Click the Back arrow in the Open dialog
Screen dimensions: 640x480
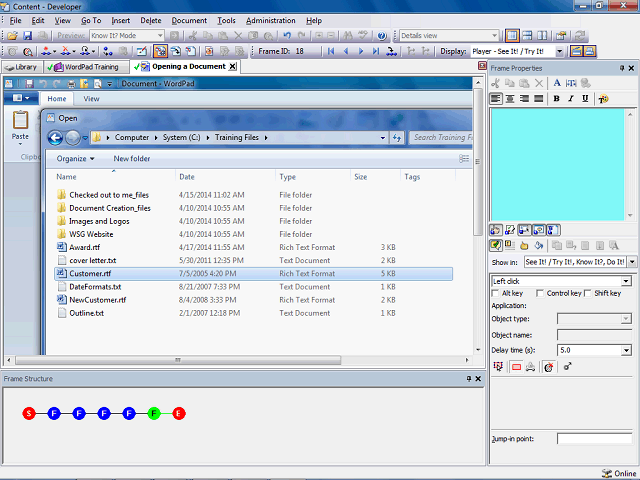(55, 138)
